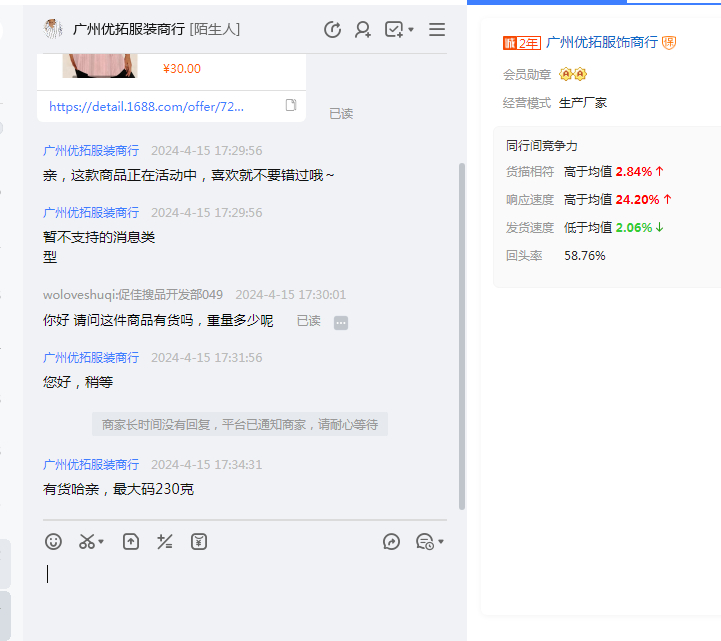Expand dropdown arrow beside add task icon
Viewport: 721px width, 641px height.
pyautogui.click(x=411, y=30)
